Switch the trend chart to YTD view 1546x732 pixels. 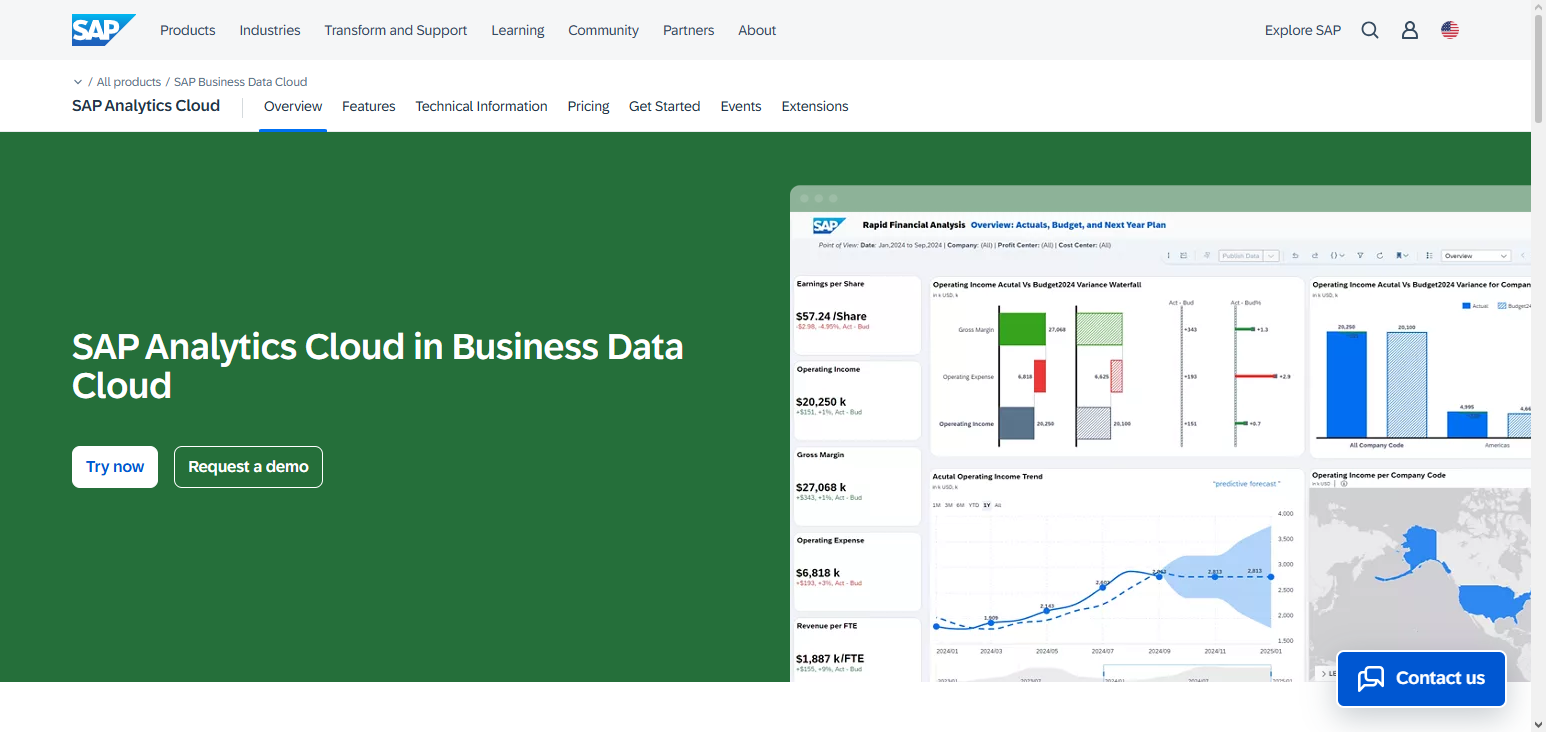click(x=974, y=505)
